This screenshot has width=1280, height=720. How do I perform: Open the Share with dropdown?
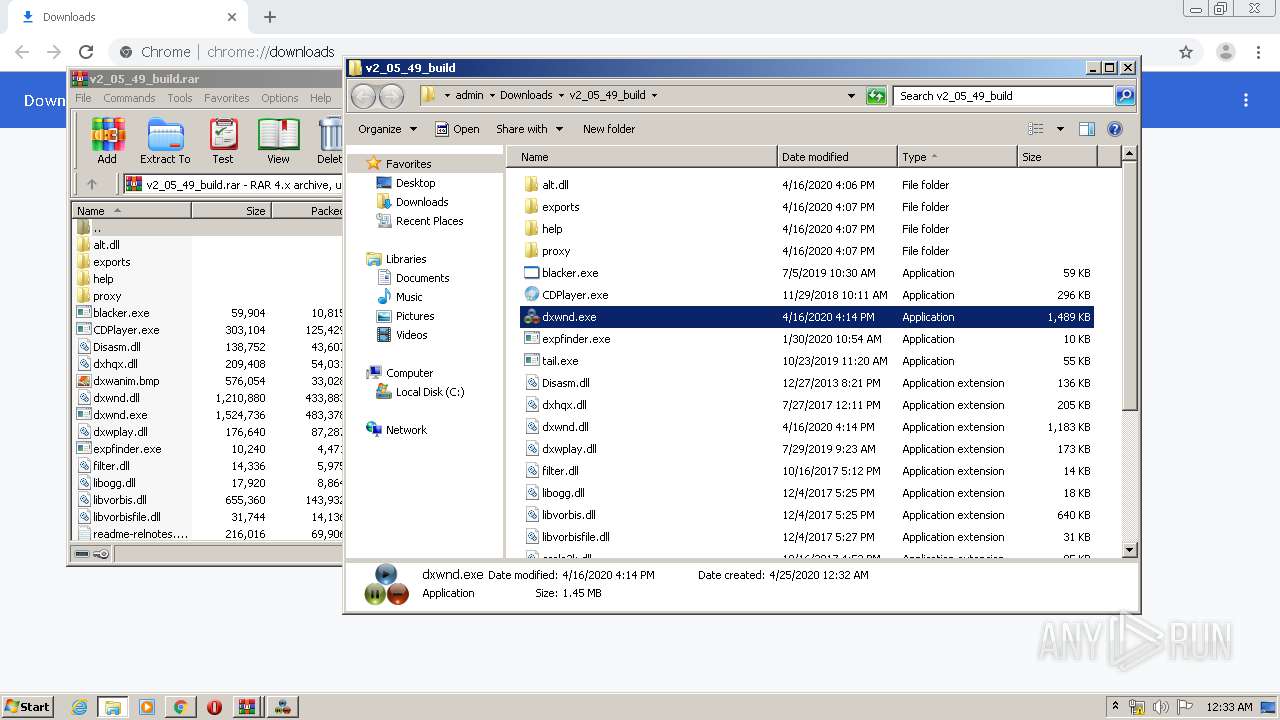tap(529, 129)
